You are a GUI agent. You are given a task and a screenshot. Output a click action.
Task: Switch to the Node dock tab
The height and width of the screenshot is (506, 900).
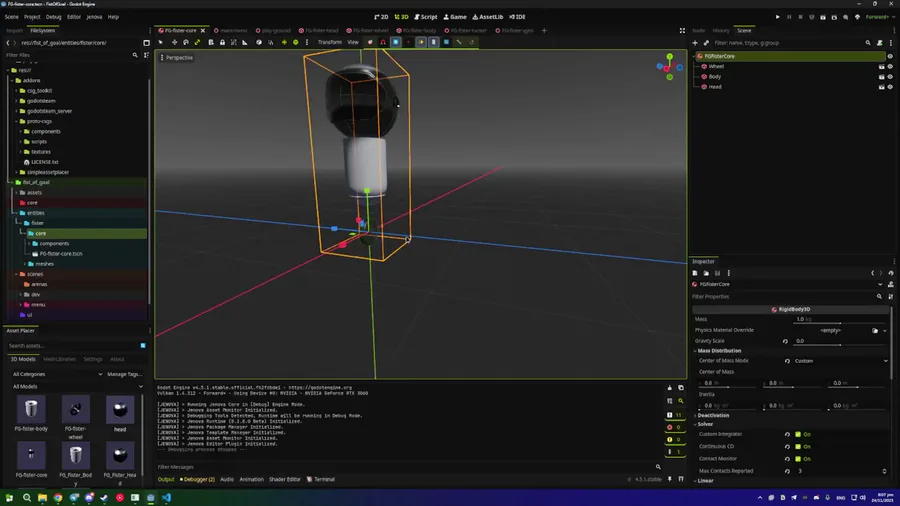pyautogui.click(x=699, y=30)
